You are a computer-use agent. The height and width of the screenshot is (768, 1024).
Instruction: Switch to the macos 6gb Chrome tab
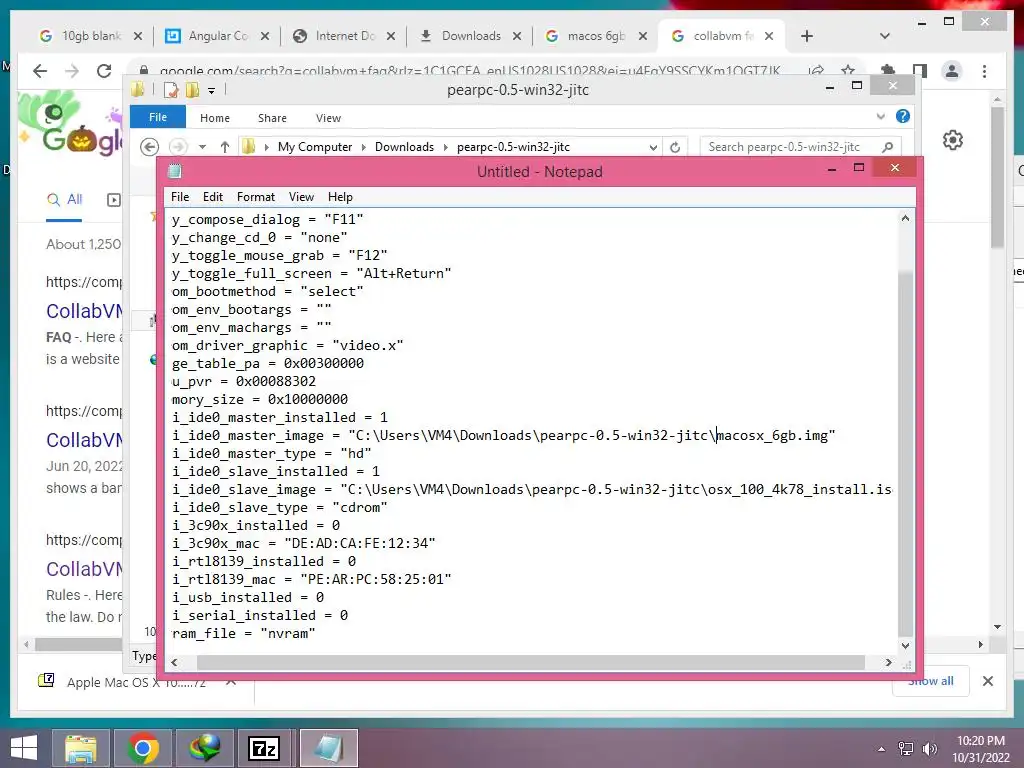596,36
